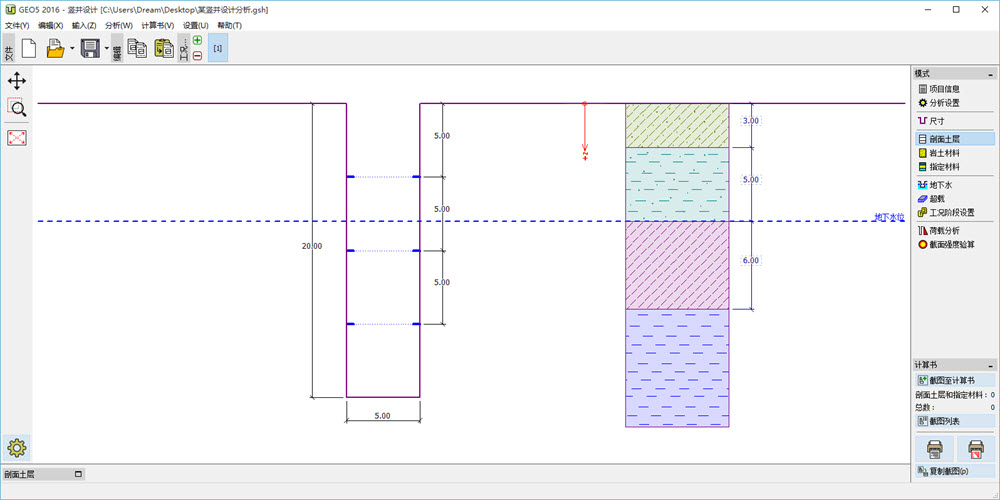Click 复制截图(p) button

coord(955,471)
